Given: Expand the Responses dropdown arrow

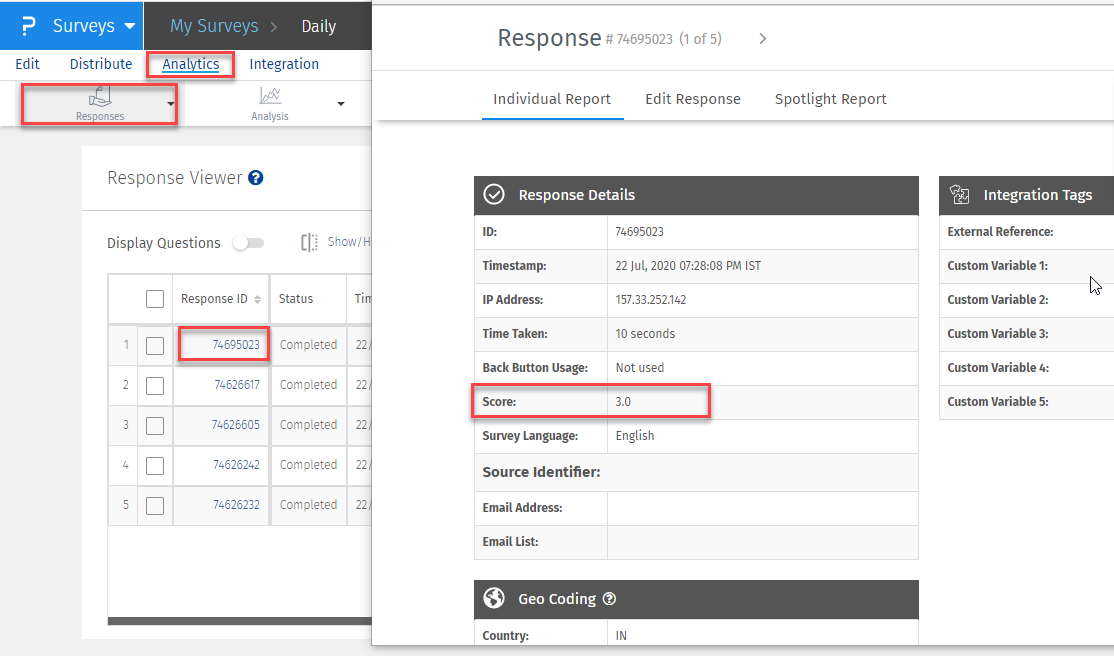Looking at the screenshot, I should (x=171, y=104).
